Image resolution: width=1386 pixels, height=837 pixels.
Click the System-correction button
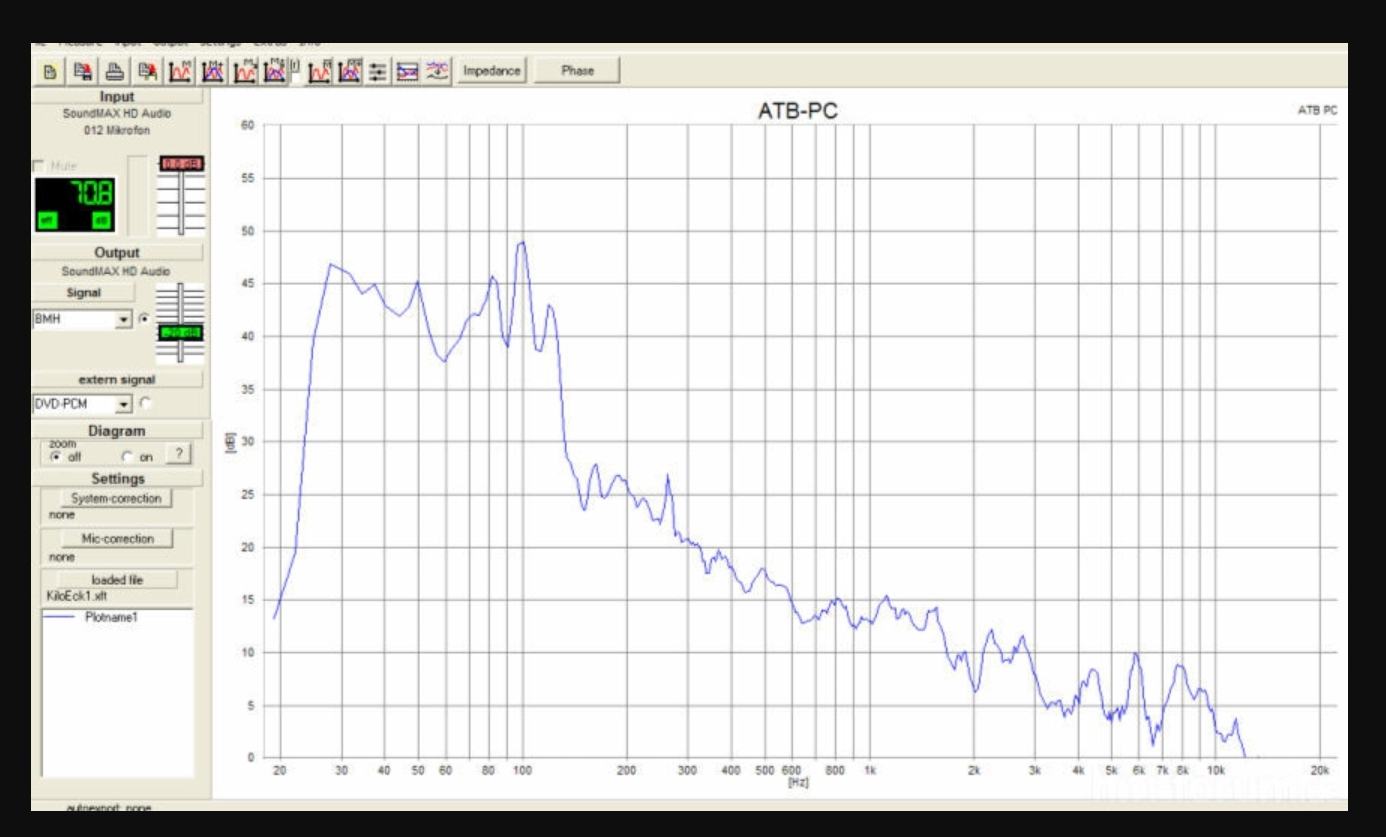[116, 498]
